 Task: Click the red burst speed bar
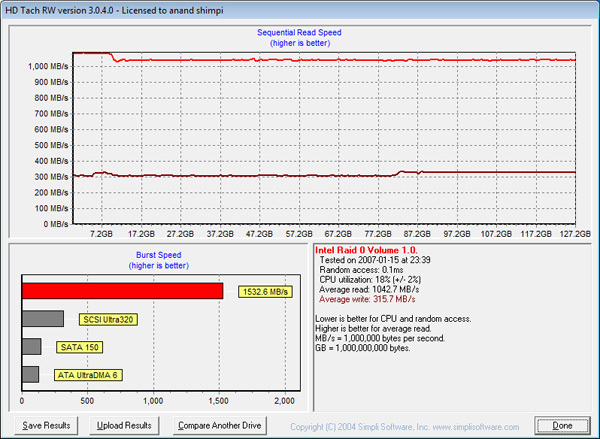point(122,291)
